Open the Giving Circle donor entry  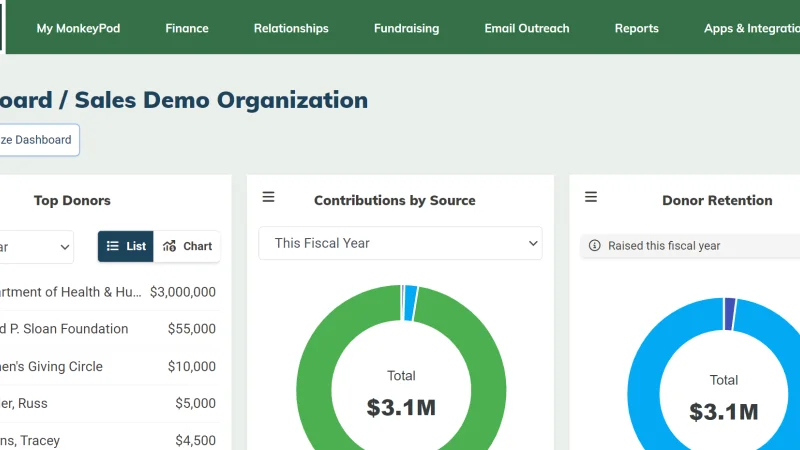(x=51, y=366)
